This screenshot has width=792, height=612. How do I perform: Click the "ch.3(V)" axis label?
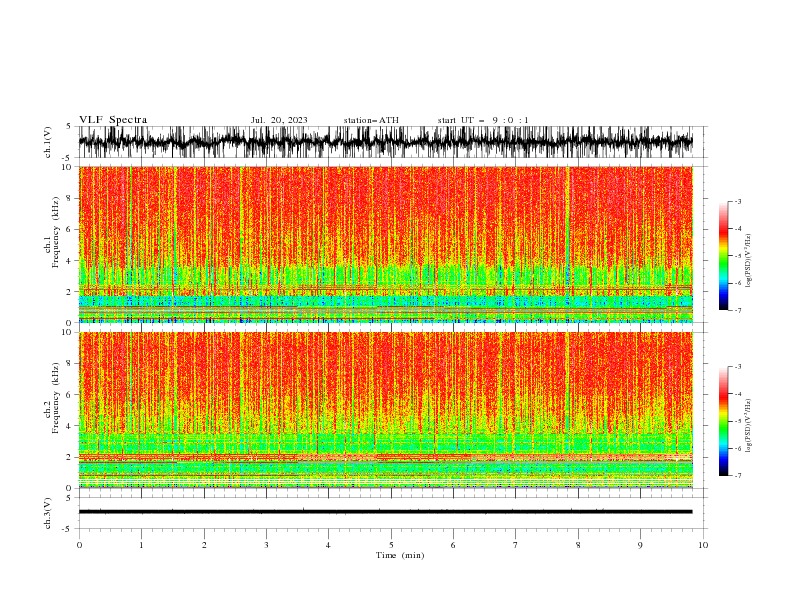pos(48,513)
